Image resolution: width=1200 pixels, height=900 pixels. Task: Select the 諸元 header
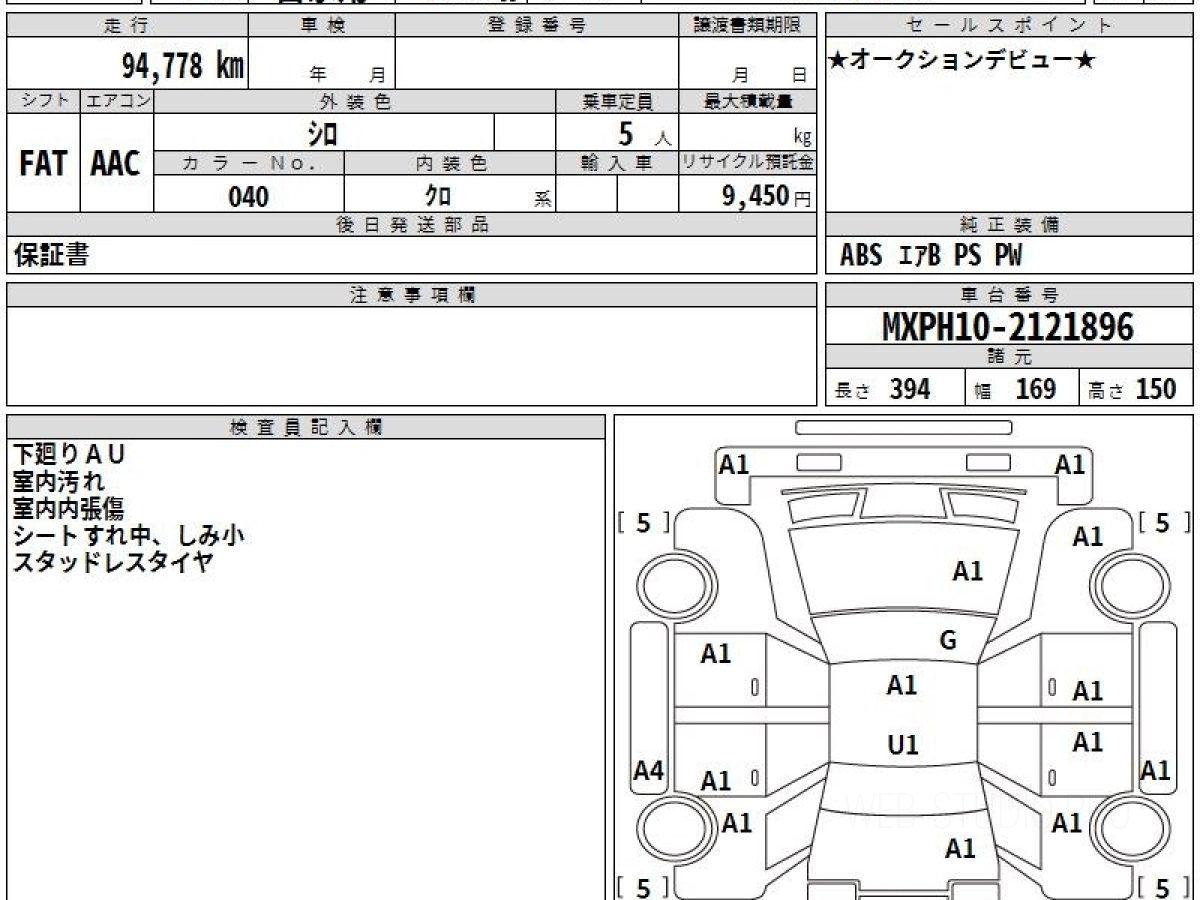pyautogui.click(x=1010, y=357)
